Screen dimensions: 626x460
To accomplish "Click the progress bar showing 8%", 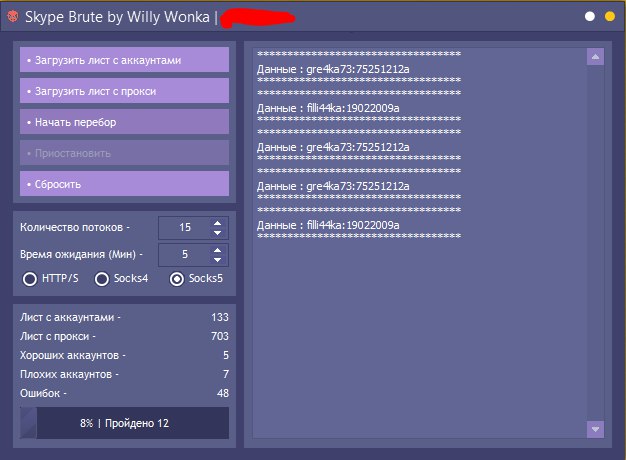I will click(124, 423).
